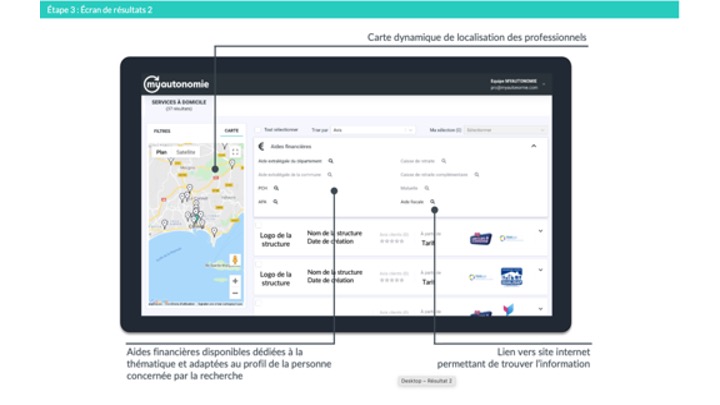This screenshot has width=720, height=405.
Task: Open the Ma sélection dropdown
Action: click(505, 130)
